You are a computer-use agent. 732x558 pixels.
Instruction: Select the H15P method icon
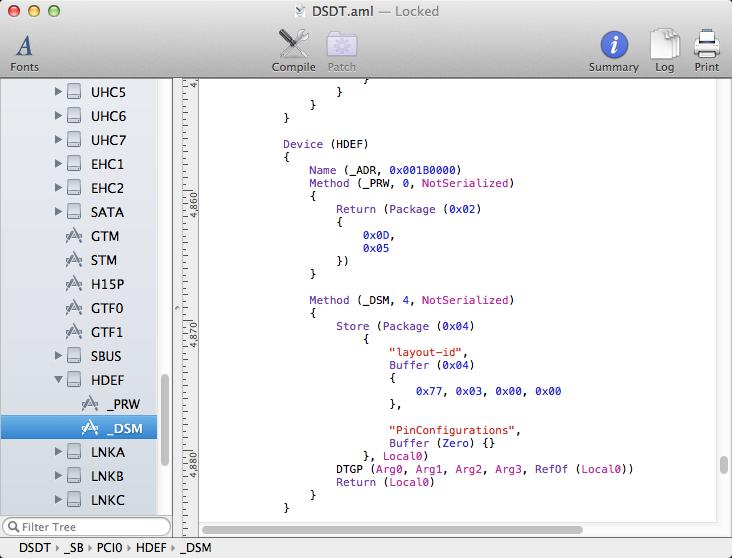[x=74, y=284]
